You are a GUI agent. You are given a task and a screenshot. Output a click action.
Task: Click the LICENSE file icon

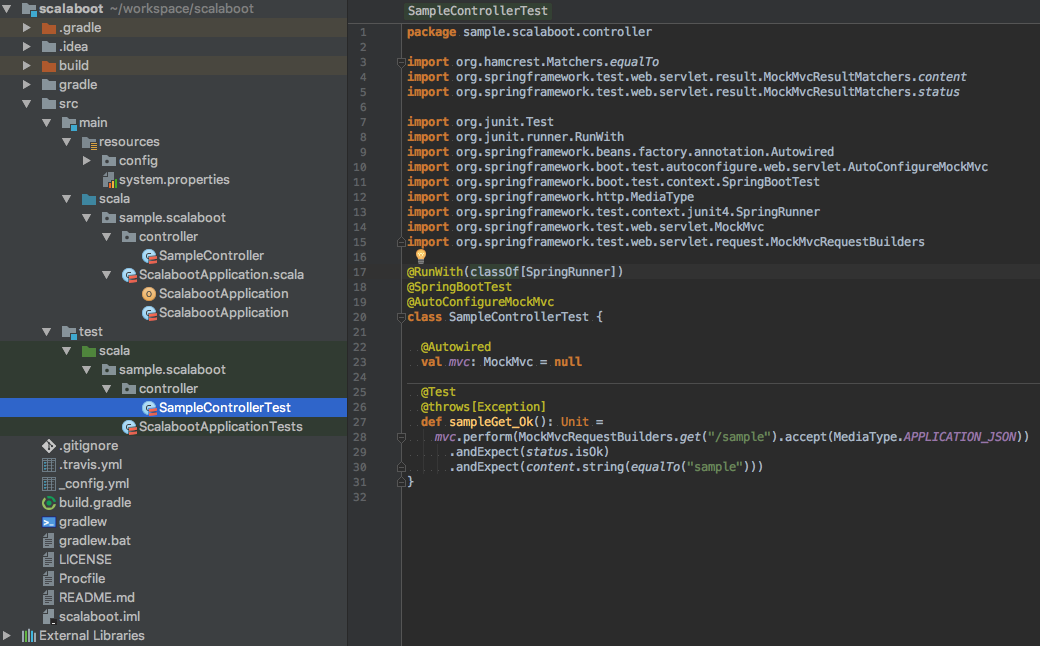(x=48, y=560)
